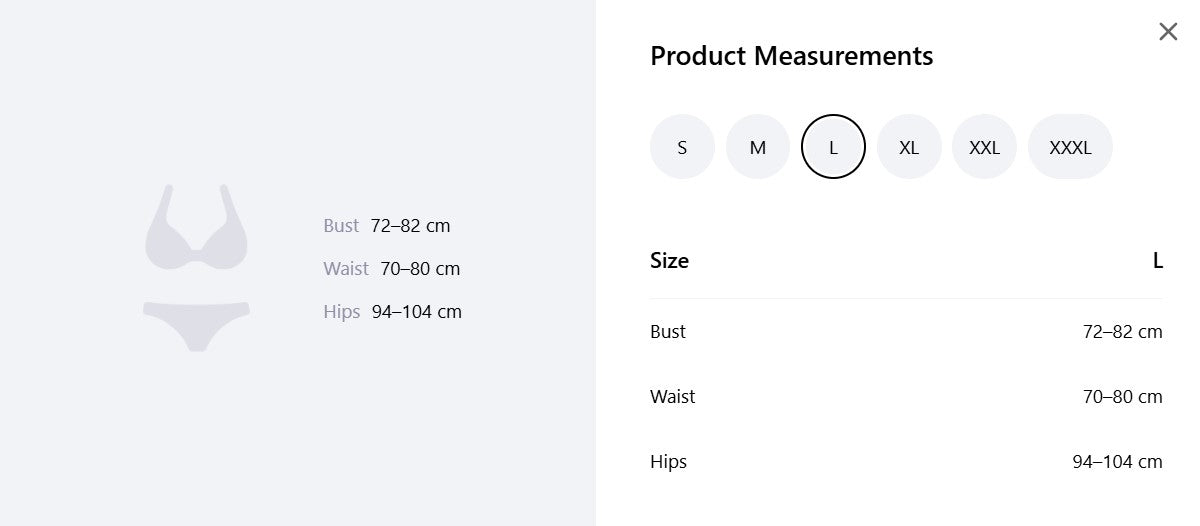Select size XXXL
This screenshot has width=1200, height=526.
[1070, 147]
